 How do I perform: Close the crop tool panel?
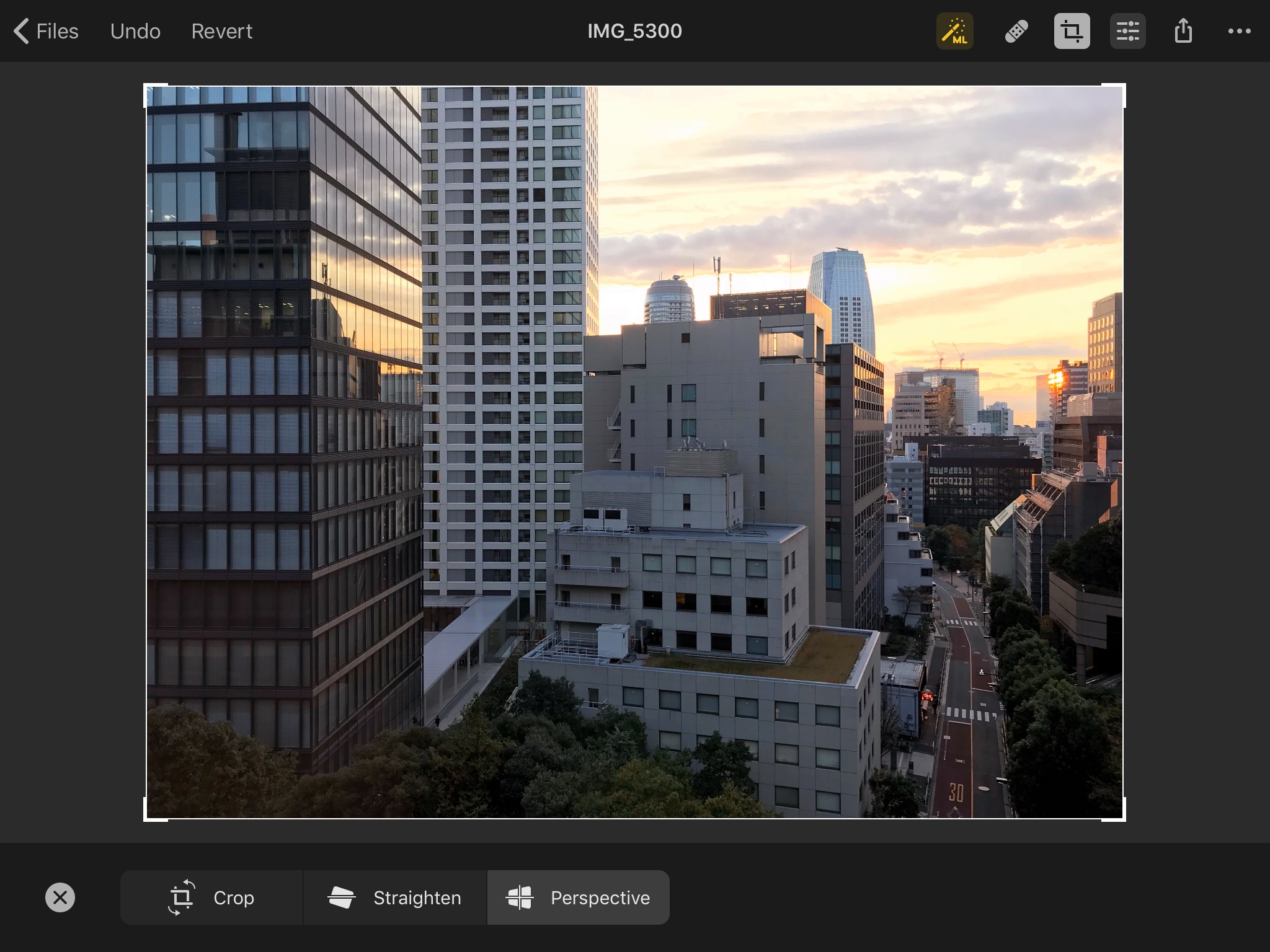pos(60,897)
